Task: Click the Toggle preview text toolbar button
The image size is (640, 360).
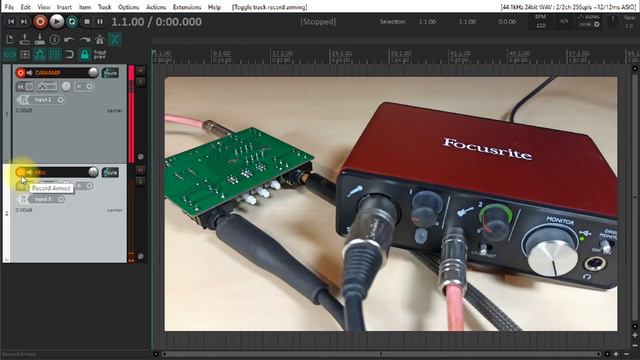Action: [100, 54]
